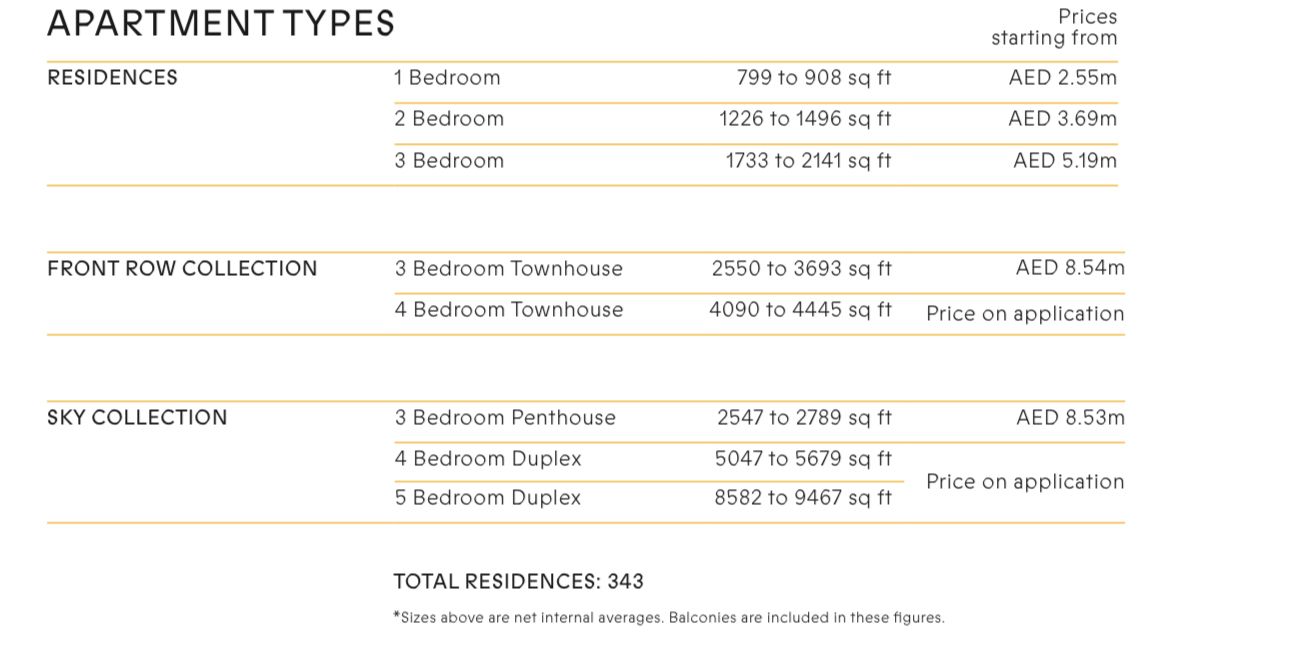1290x664 pixels.
Task: Select the FRONT ROW COLLECTION label
Action: [182, 269]
